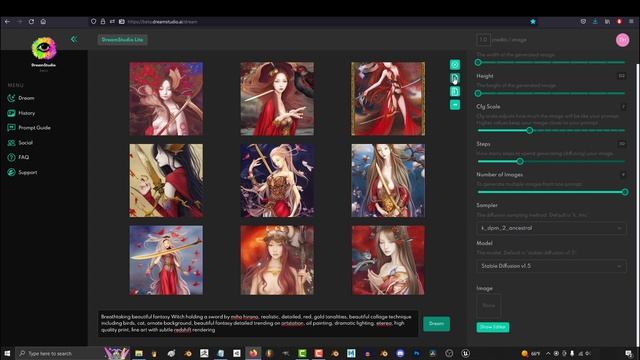Select the bottom-left generated image
Viewport: 640px width, 360px height.
(x=166, y=260)
